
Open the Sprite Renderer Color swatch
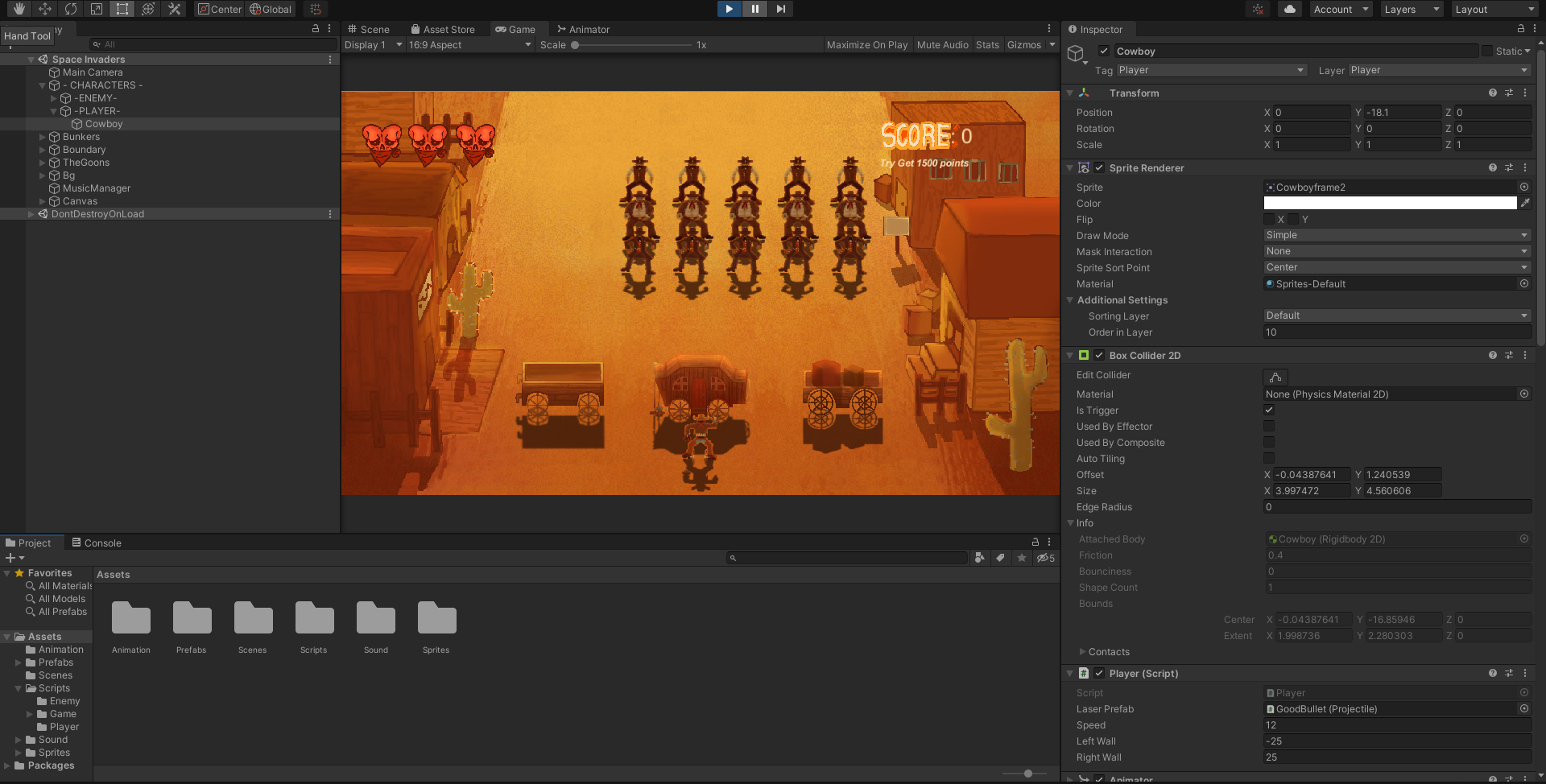(x=1390, y=203)
